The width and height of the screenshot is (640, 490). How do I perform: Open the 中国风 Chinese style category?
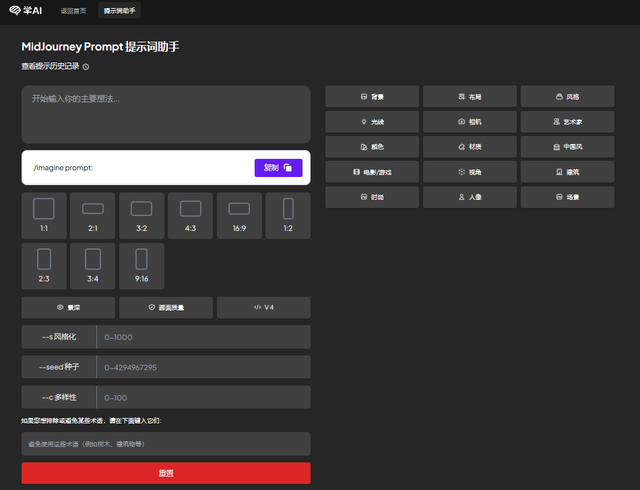(x=567, y=147)
